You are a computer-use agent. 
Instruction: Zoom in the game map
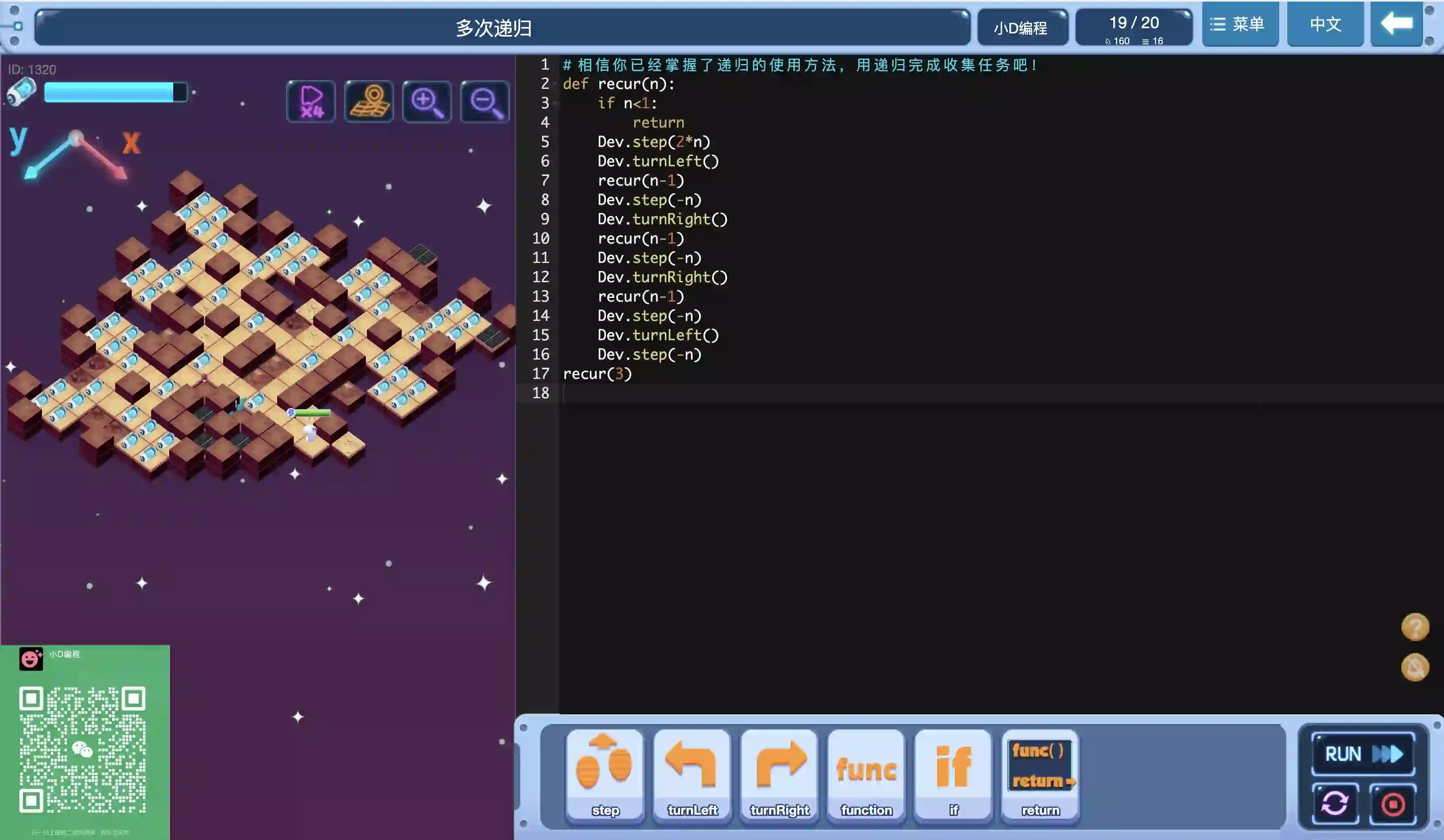(x=427, y=102)
